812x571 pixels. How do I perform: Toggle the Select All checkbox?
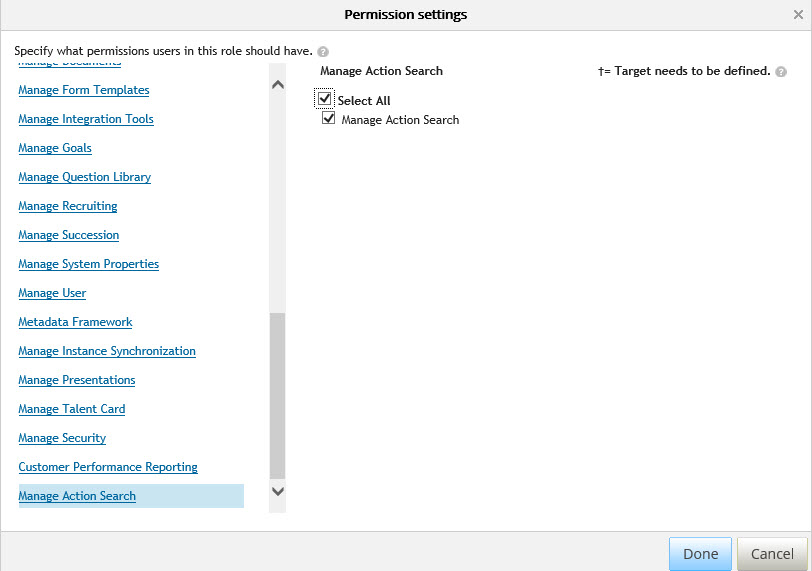point(325,98)
